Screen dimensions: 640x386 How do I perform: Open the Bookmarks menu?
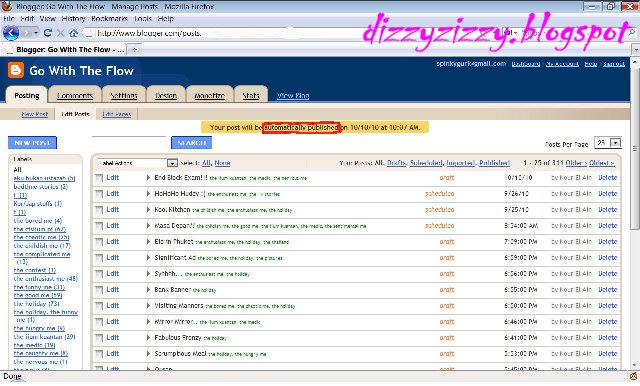click(109, 19)
